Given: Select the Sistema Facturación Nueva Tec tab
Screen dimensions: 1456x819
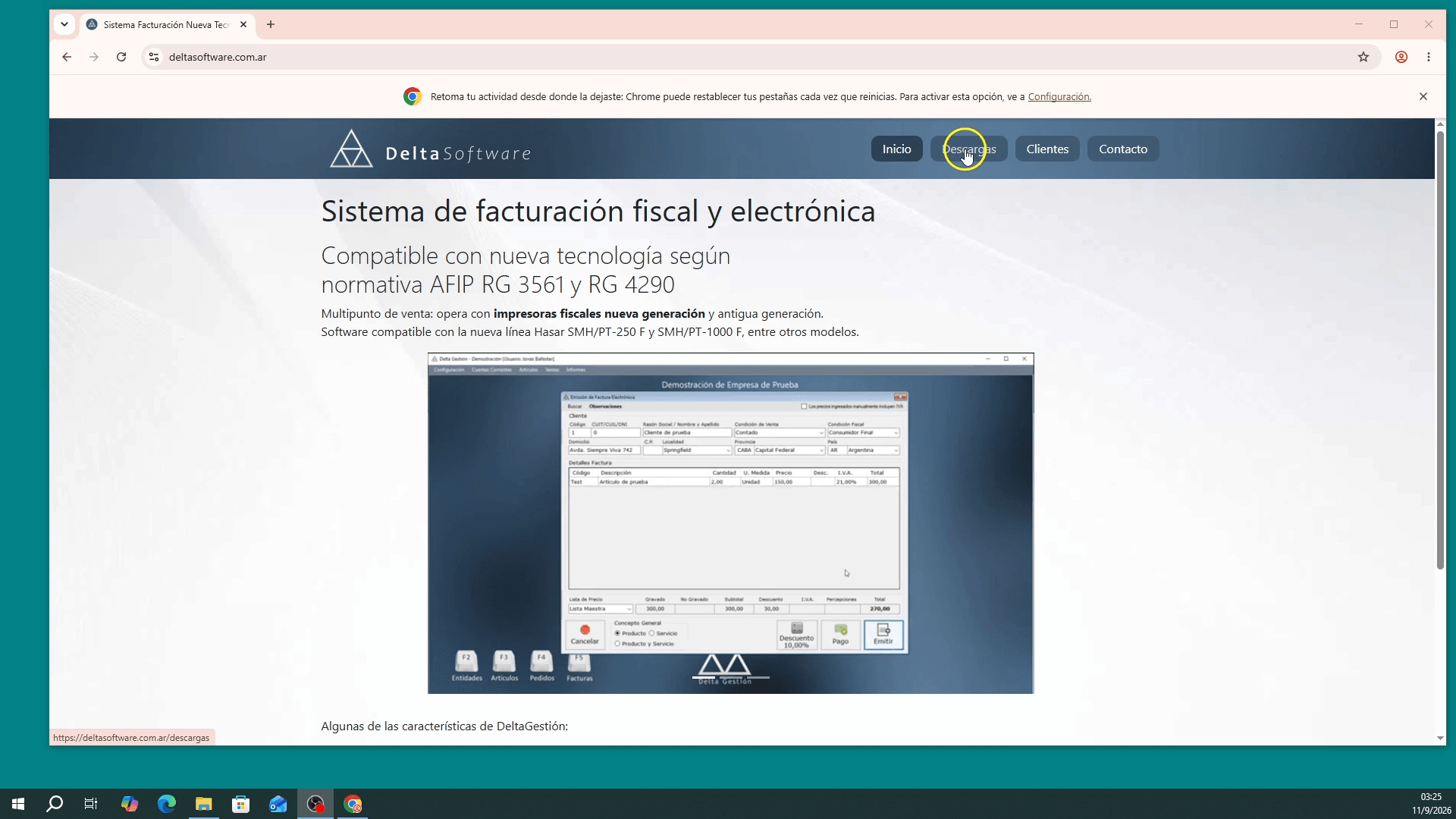Looking at the screenshot, I should [x=166, y=24].
